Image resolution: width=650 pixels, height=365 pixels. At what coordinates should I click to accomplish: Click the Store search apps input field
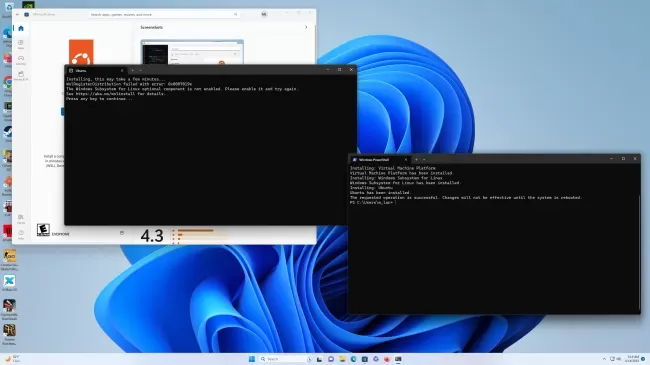tap(164, 15)
